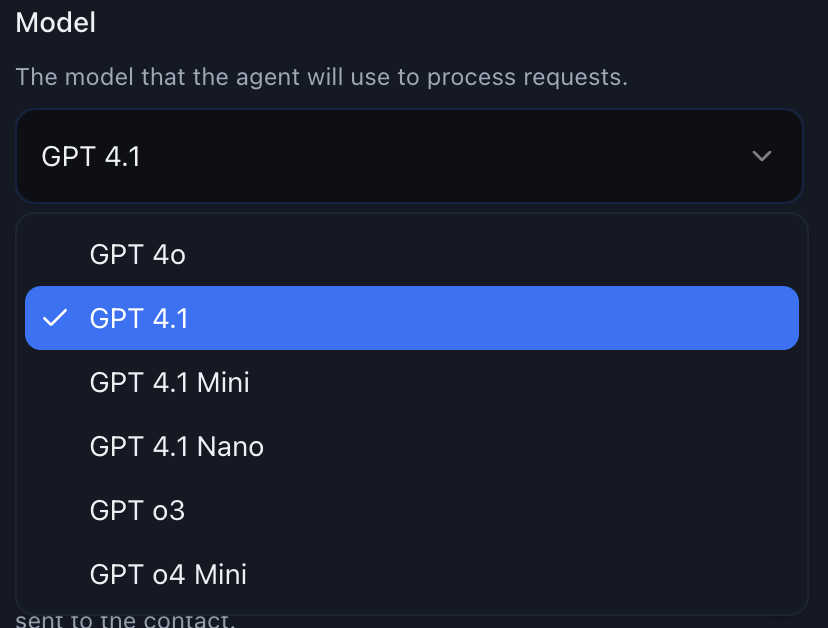This screenshot has width=828, height=628.
Task: Click the top option in the model list
Action: click(137, 254)
